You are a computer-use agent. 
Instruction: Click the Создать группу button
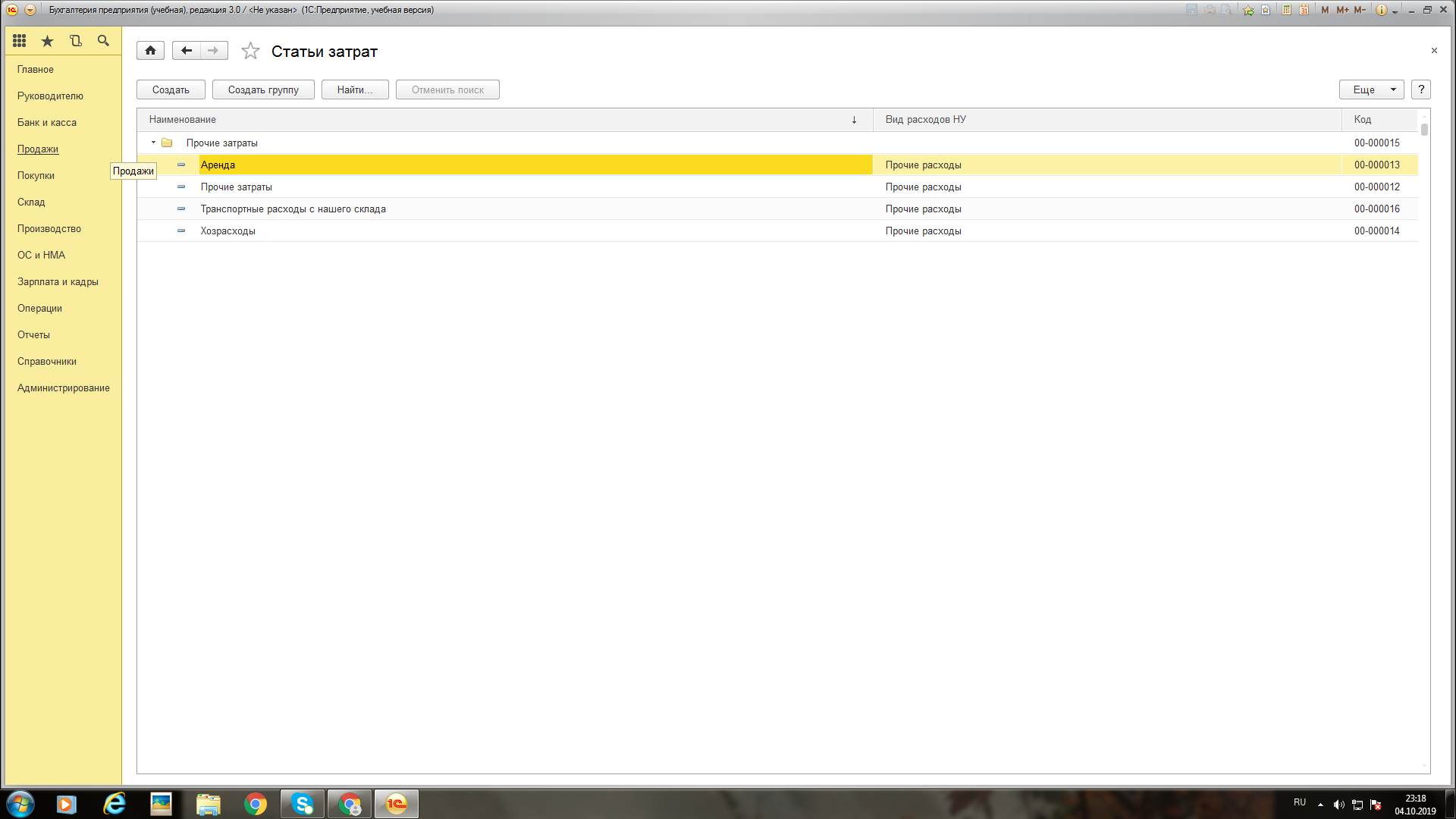(x=263, y=89)
